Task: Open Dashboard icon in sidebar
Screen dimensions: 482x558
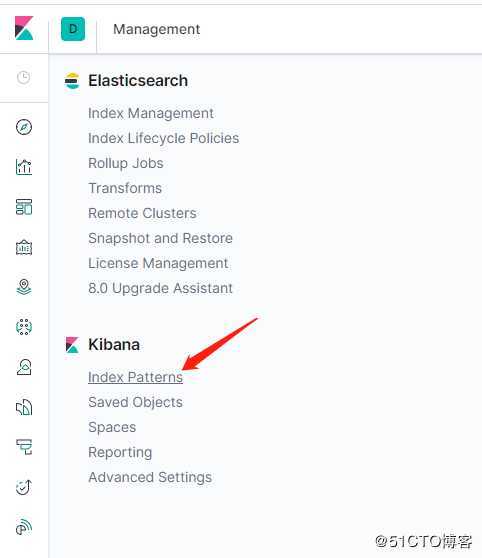Action: [24, 207]
